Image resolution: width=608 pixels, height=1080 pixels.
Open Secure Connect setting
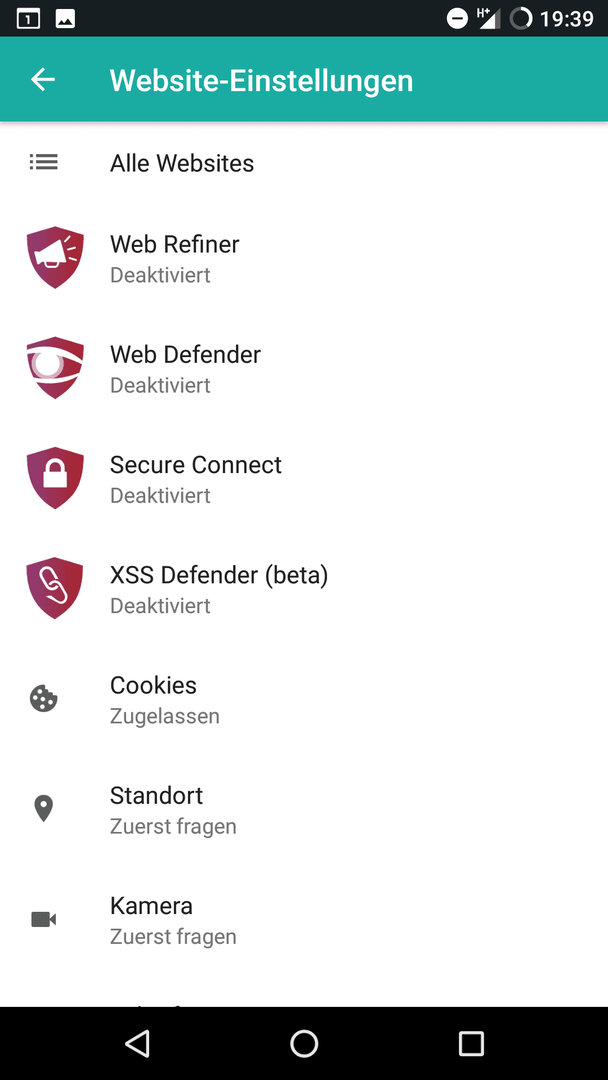click(x=304, y=478)
